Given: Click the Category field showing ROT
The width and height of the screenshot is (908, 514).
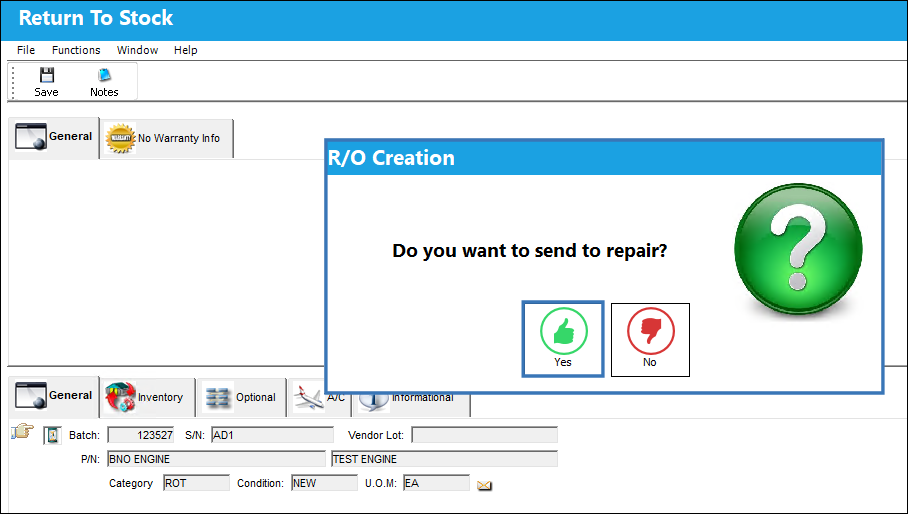Looking at the screenshot, I should (196, 483).
